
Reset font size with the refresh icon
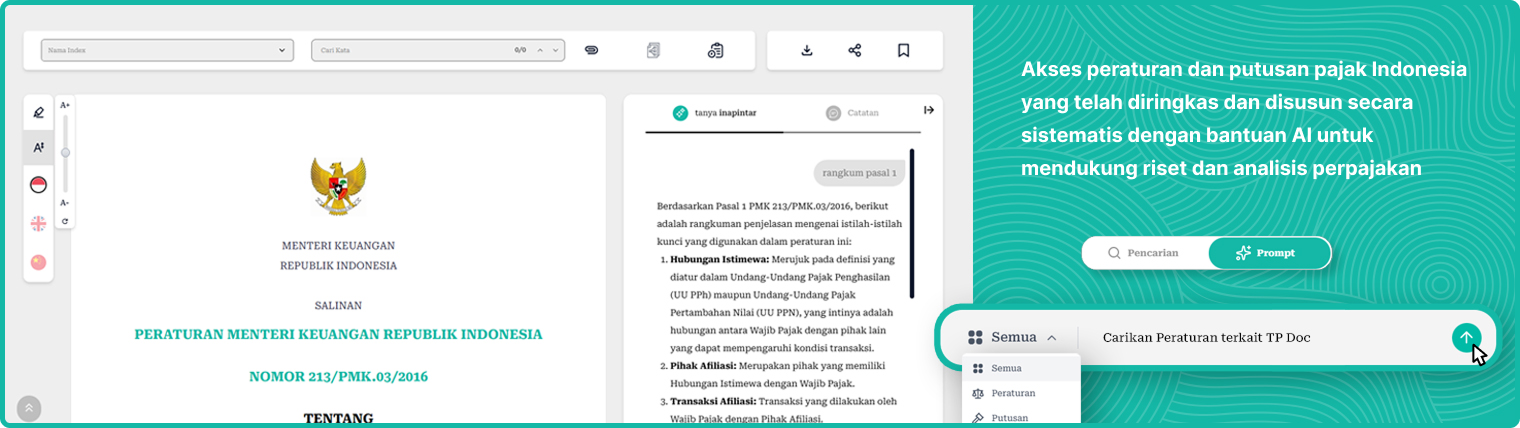65,221
